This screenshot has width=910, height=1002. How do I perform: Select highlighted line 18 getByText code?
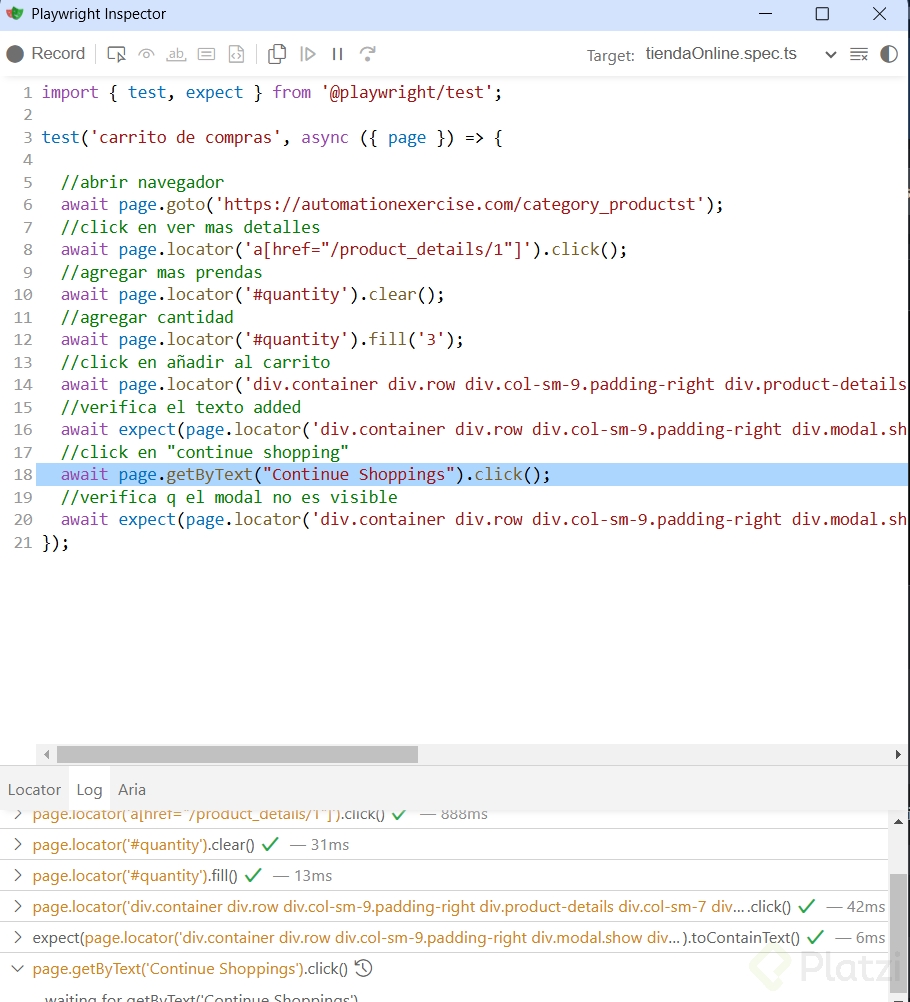(305, 474)
